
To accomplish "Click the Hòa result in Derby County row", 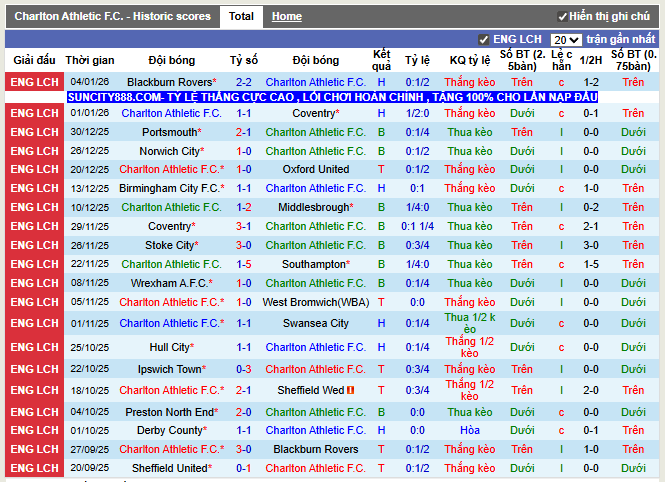I will (469, 430).
